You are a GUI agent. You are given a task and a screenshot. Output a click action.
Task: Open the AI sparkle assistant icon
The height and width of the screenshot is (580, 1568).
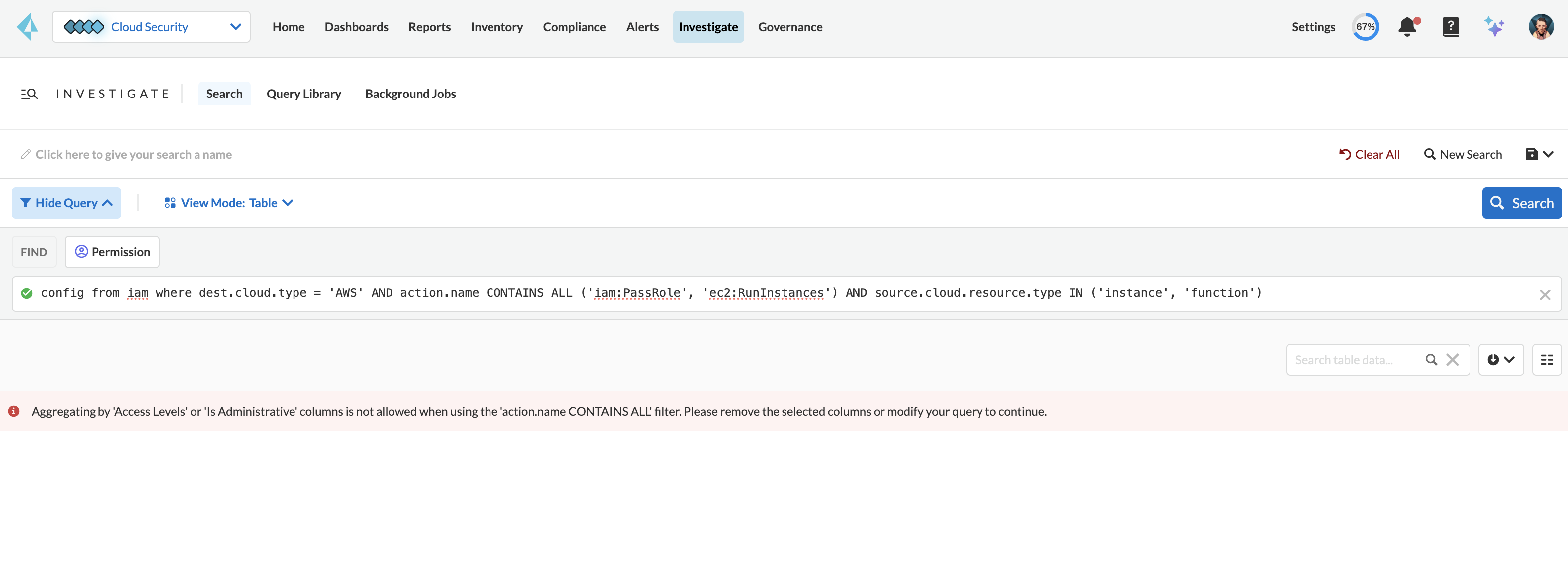point(1494,27)
